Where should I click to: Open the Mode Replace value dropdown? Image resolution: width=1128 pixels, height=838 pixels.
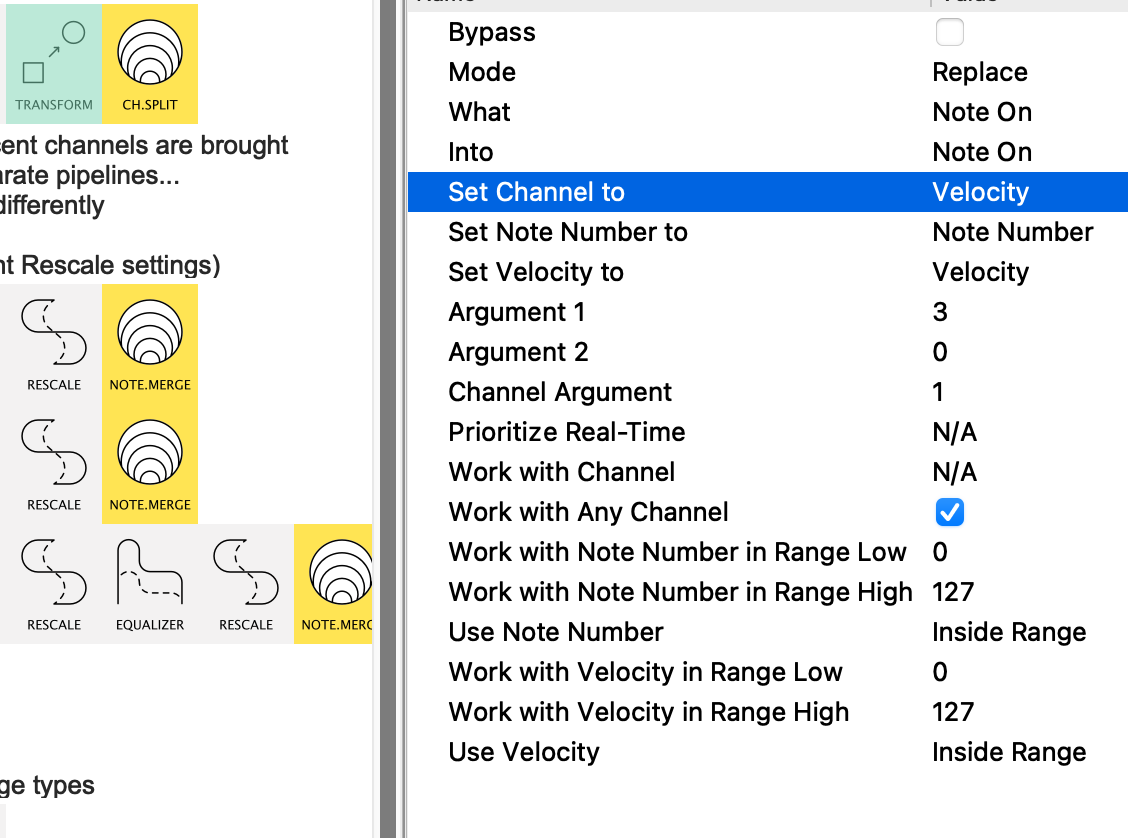[x=980, y=72]
